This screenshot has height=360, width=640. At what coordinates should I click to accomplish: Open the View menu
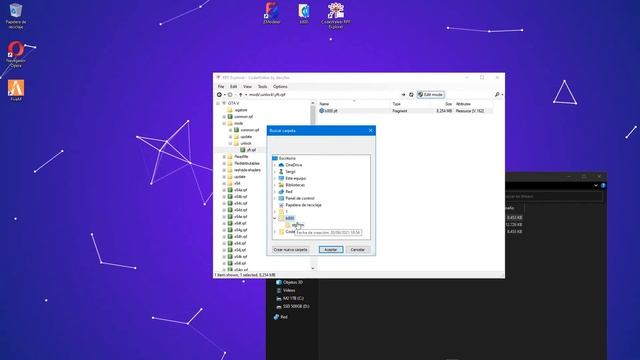coord(247,87)
